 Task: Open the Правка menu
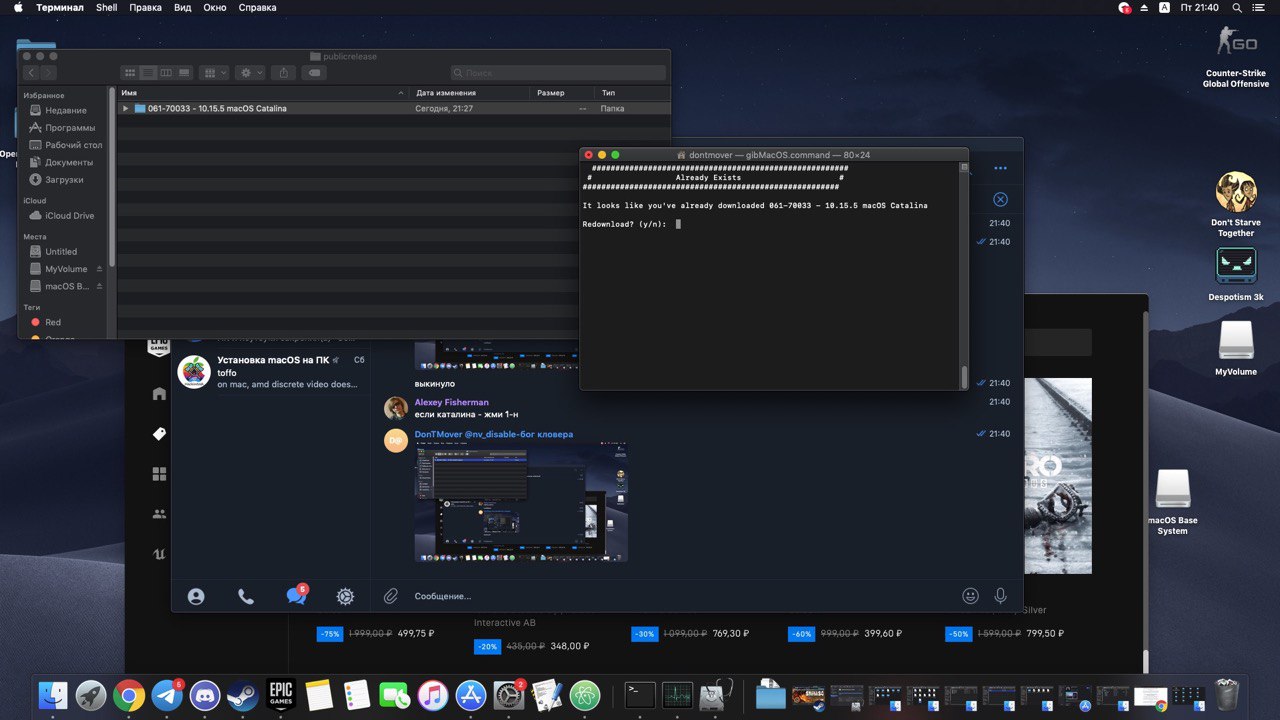coord(146,7)
